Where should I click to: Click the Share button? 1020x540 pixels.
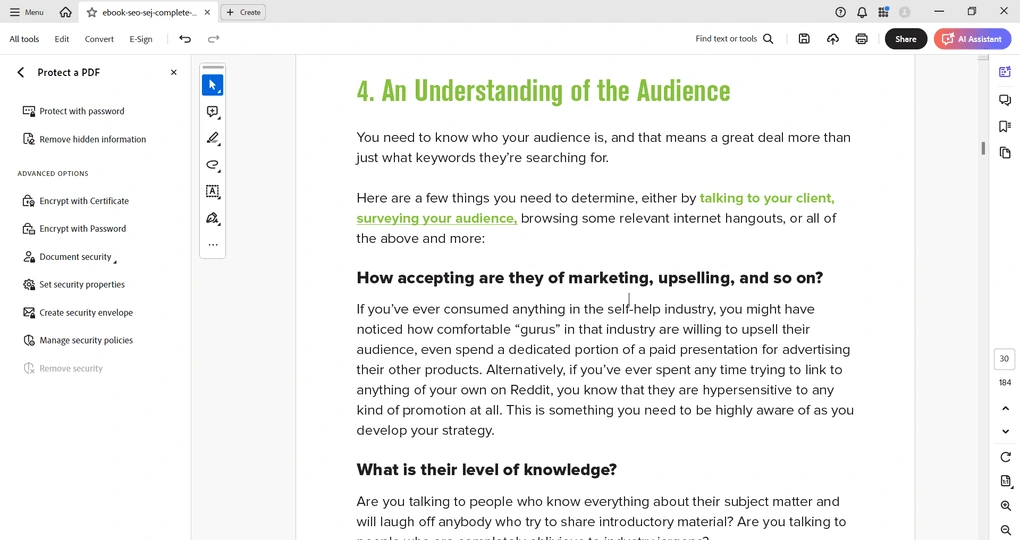[x=905, y=39]
